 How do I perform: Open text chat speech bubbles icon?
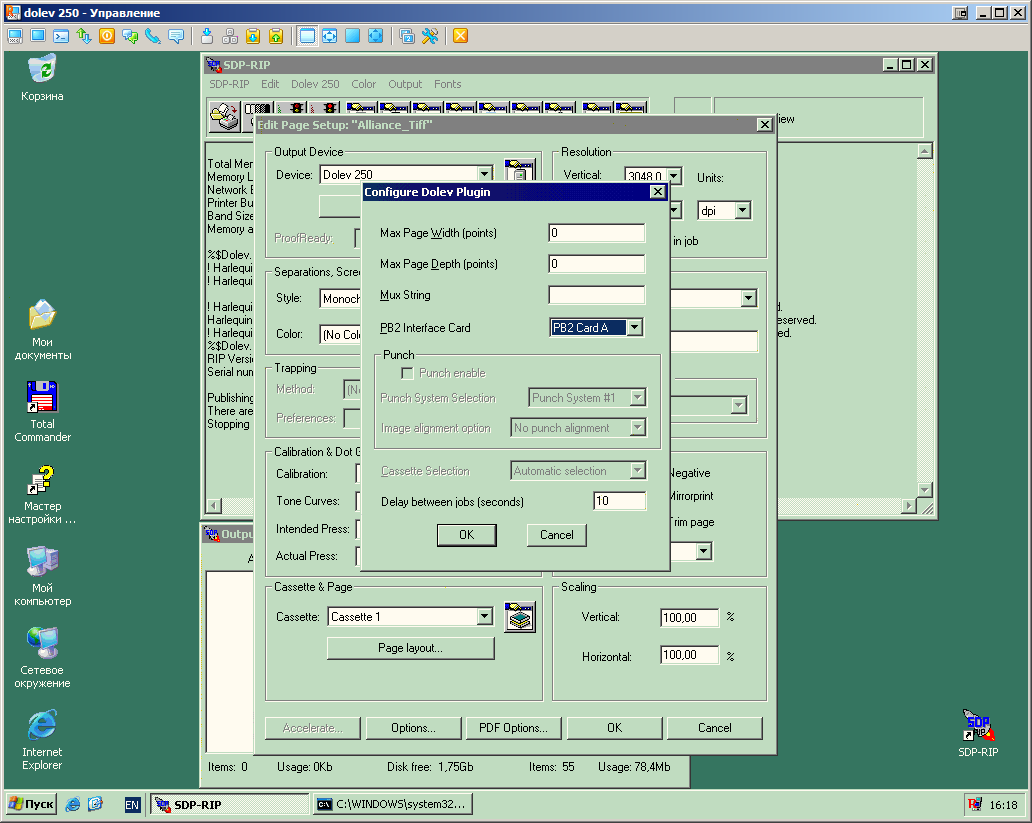coord(130,36)
